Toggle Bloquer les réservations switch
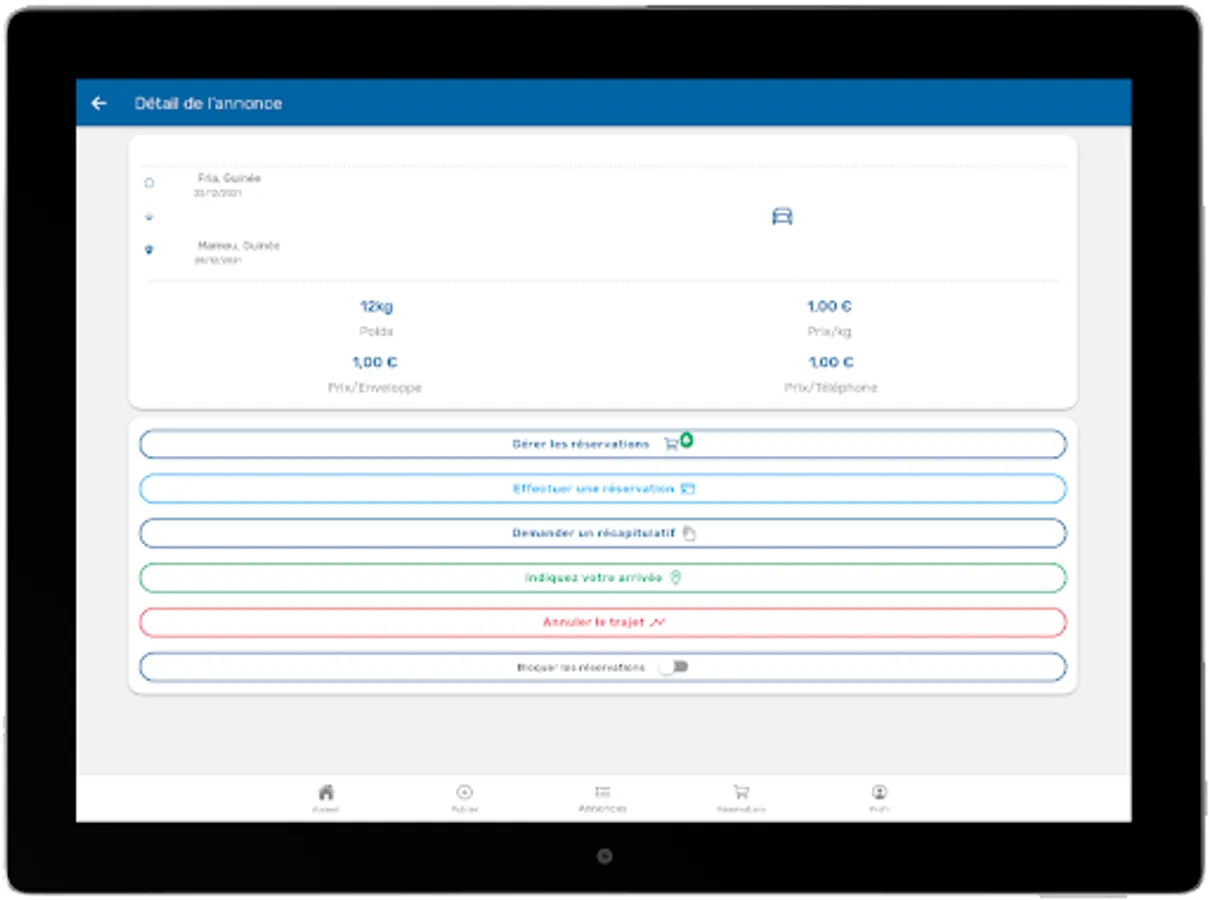The height and width of the screenshot is (900, 1209). (x=673, y=667)
